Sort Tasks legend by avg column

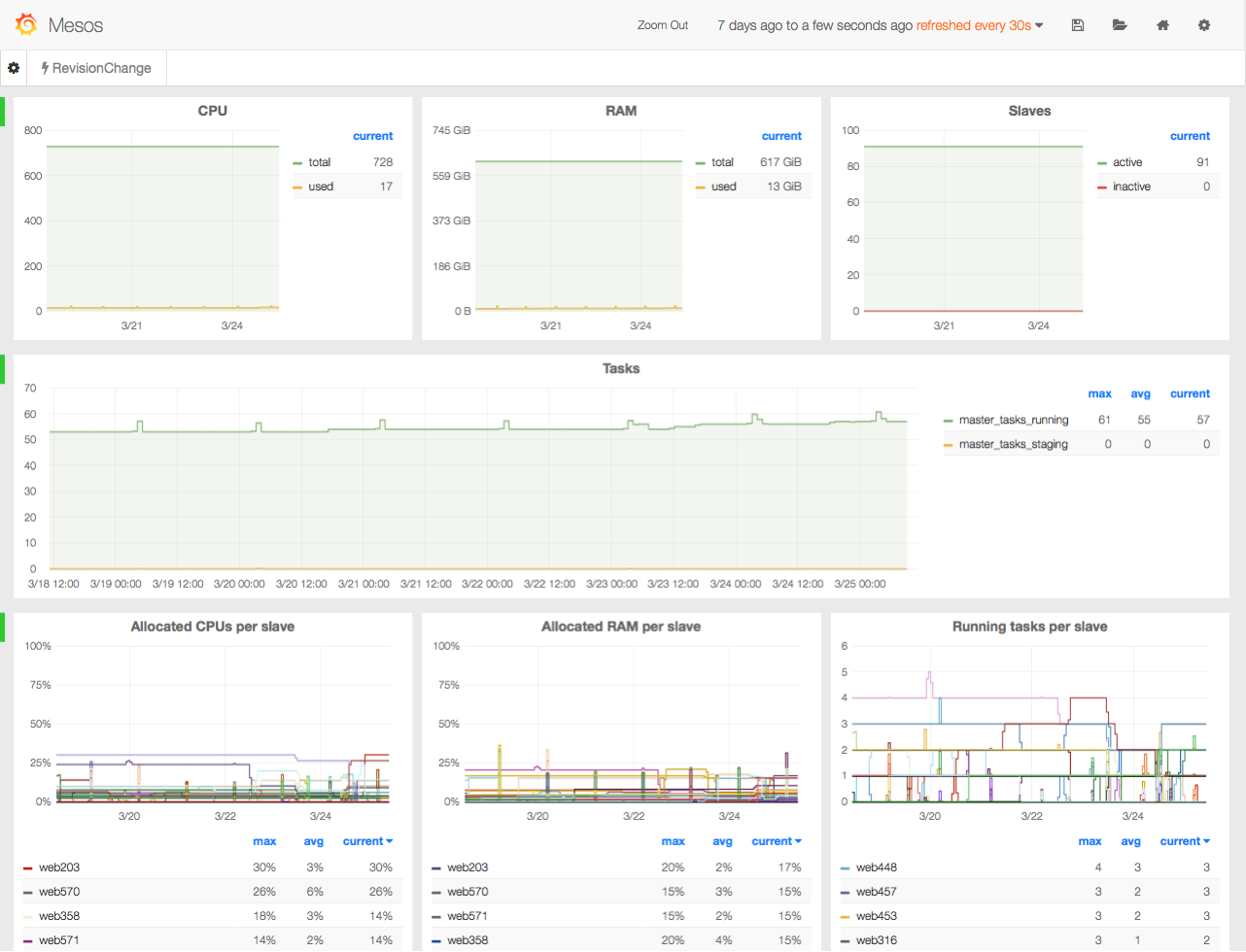coord(1140,393)
